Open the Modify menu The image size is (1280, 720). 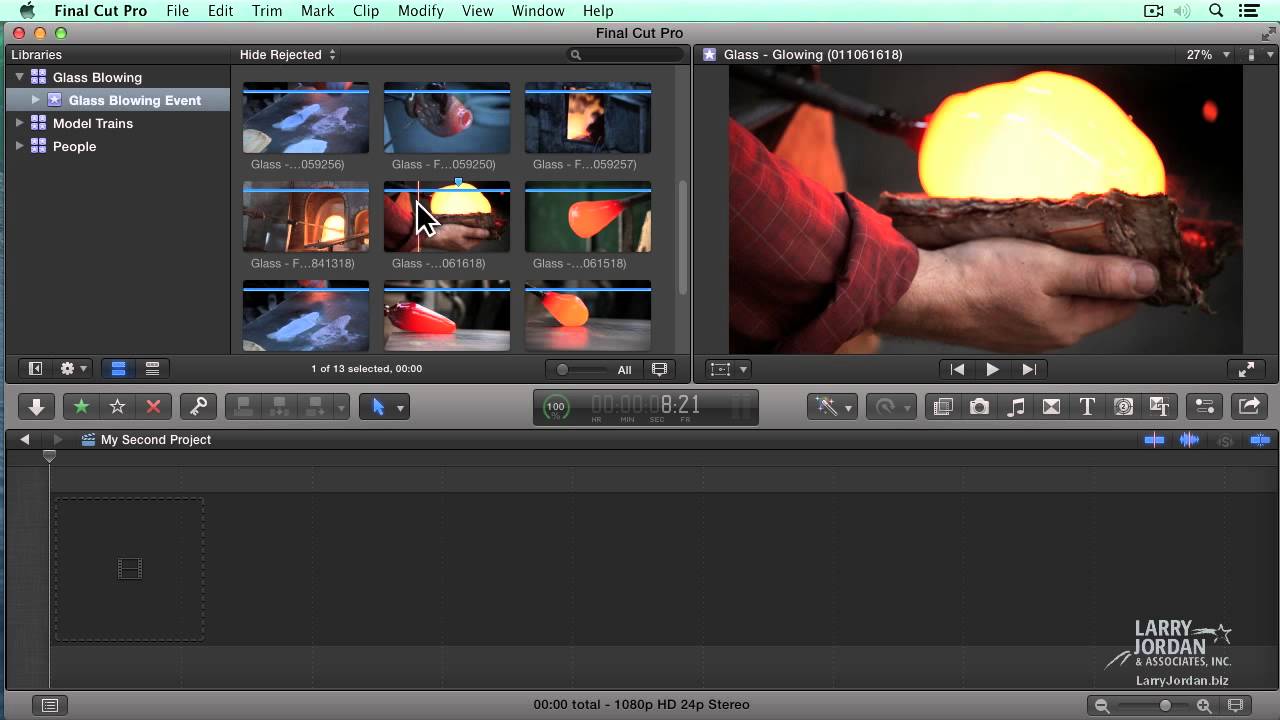[420, 11]
